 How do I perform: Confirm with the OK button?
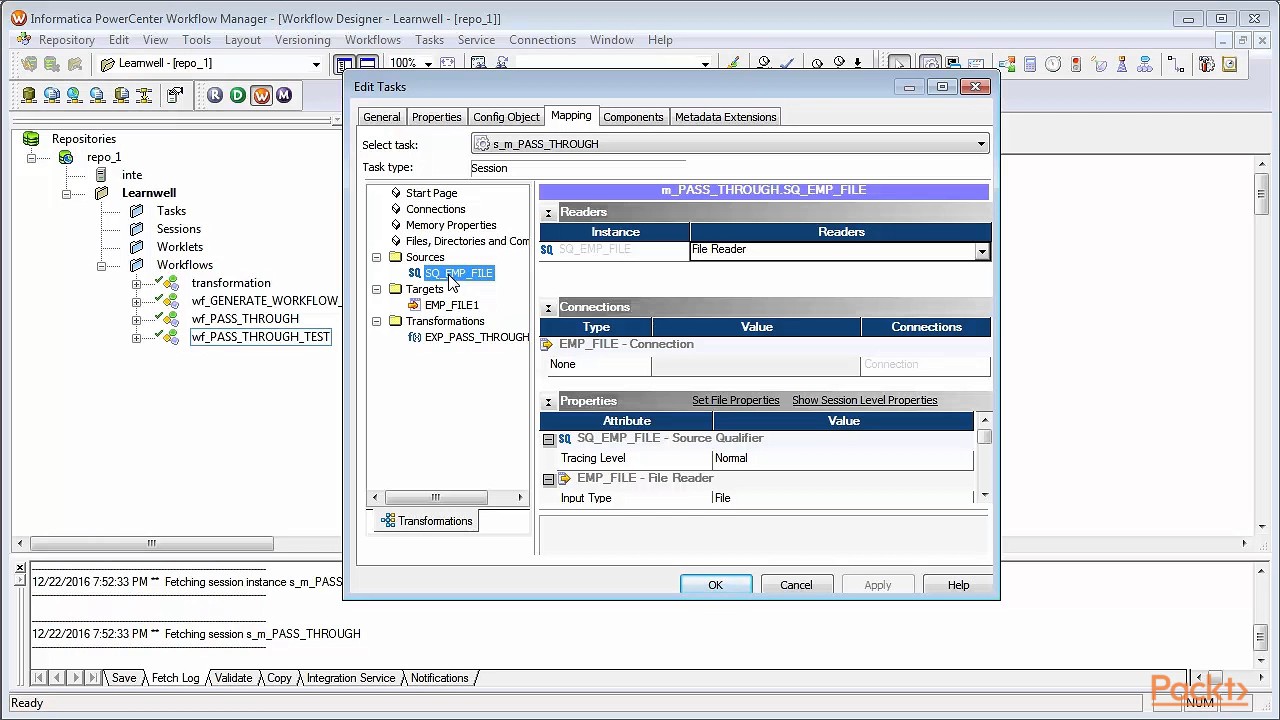[x=715, y=585]
